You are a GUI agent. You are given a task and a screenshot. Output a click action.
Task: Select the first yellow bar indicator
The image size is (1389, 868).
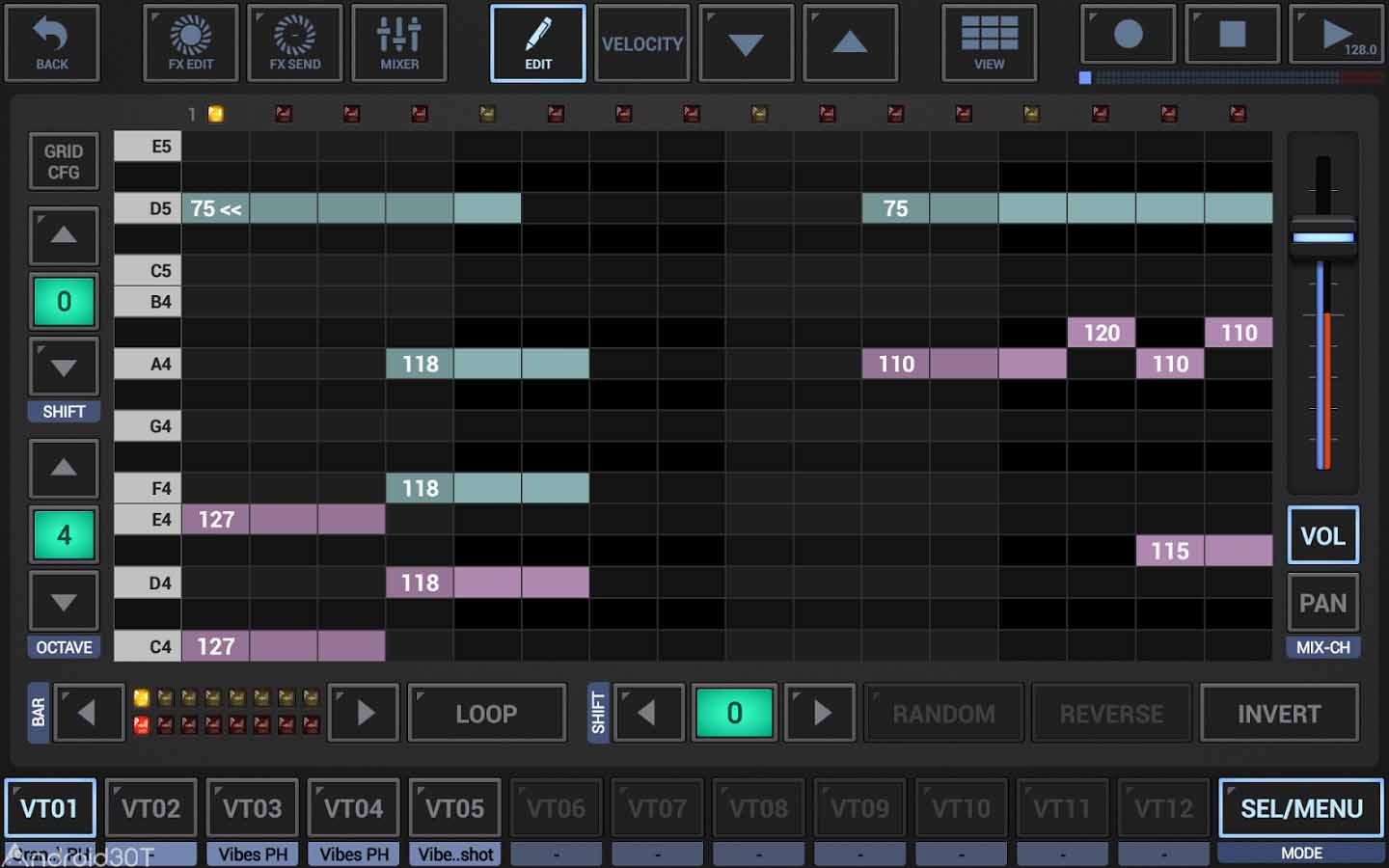(141, 697)
